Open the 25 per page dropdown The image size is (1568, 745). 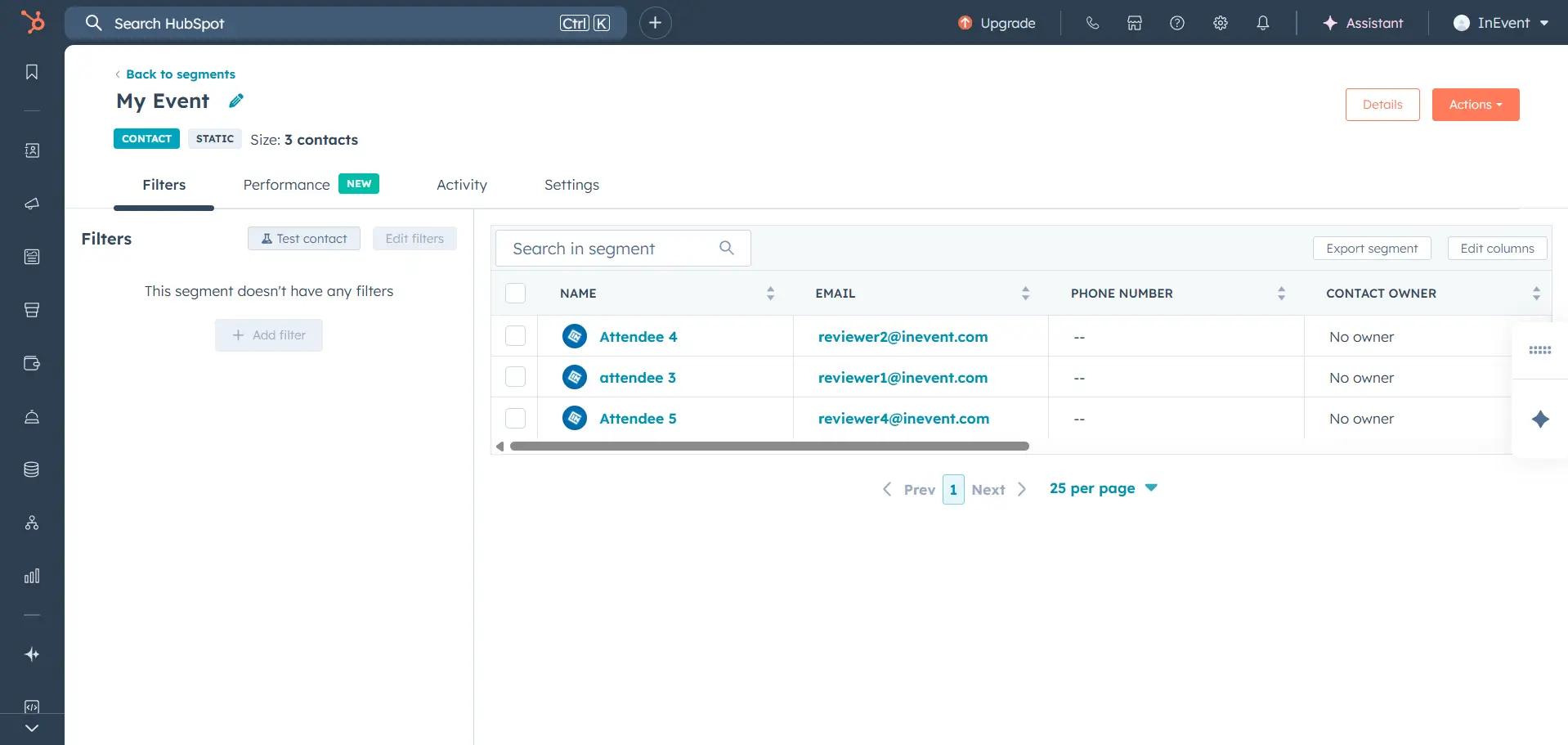pos(1103,488)
